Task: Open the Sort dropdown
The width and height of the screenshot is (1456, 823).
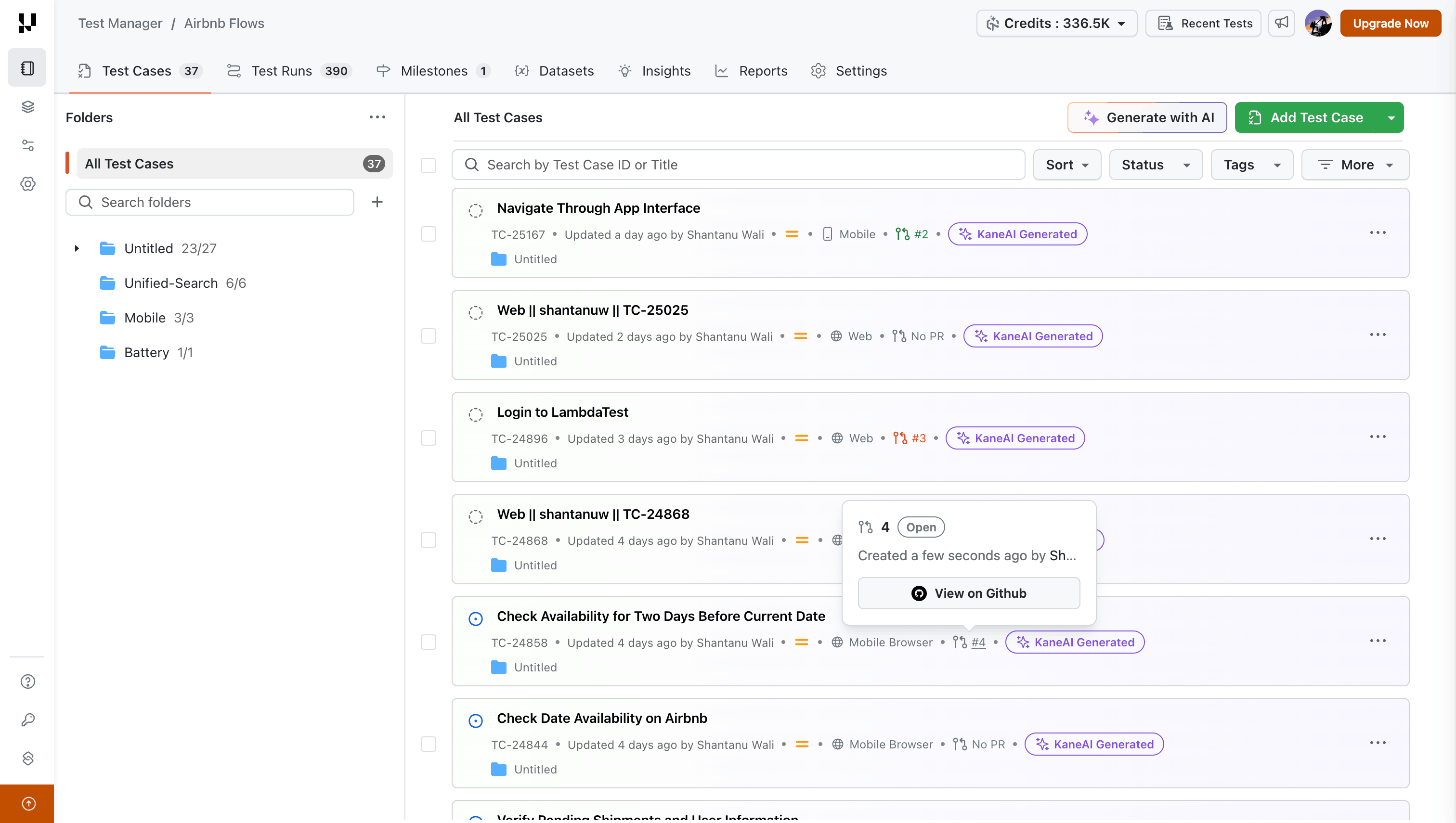Action: (x=1067, y=165)
